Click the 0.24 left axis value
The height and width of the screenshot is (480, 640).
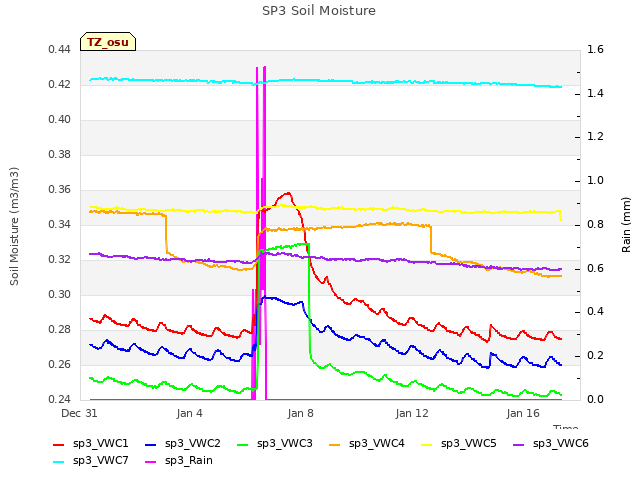pos(59,399)
